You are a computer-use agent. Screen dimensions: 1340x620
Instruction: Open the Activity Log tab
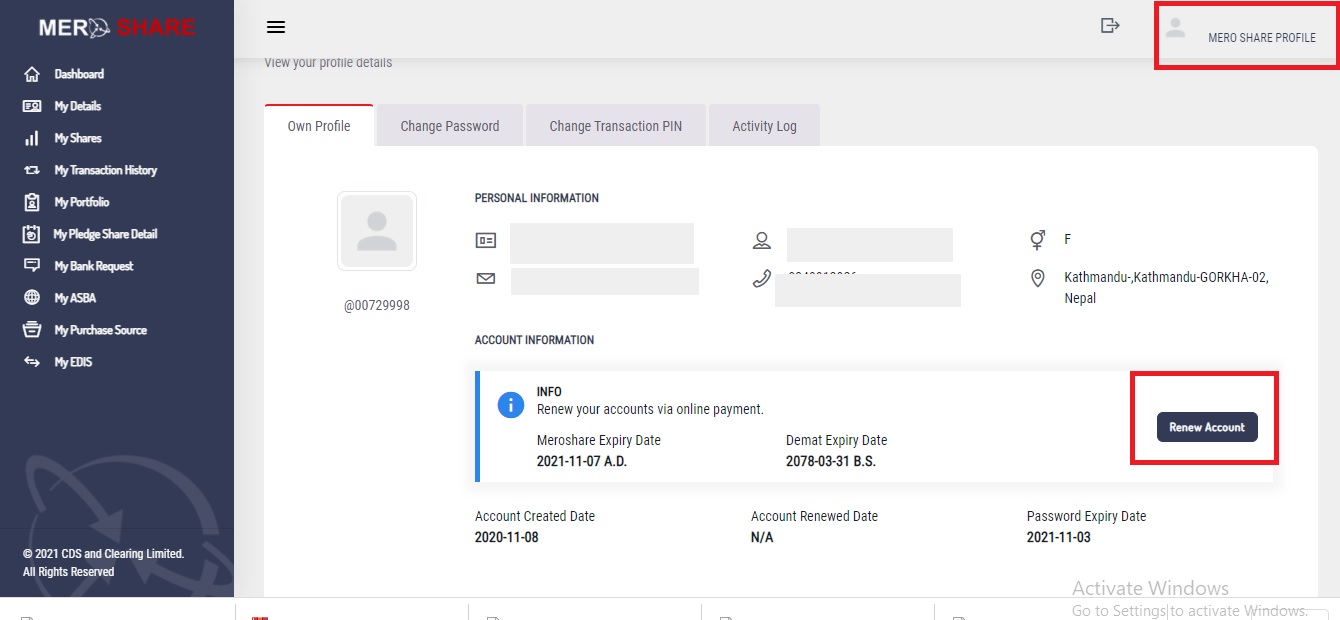click(x=764, y=126)
